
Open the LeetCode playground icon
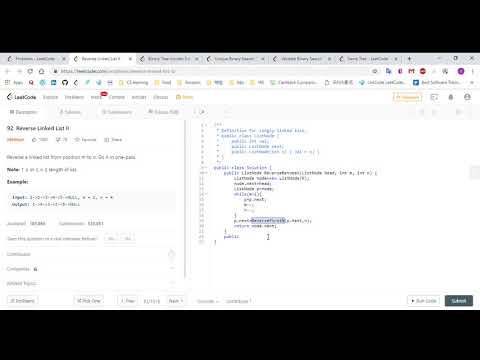tap(434, 97)
